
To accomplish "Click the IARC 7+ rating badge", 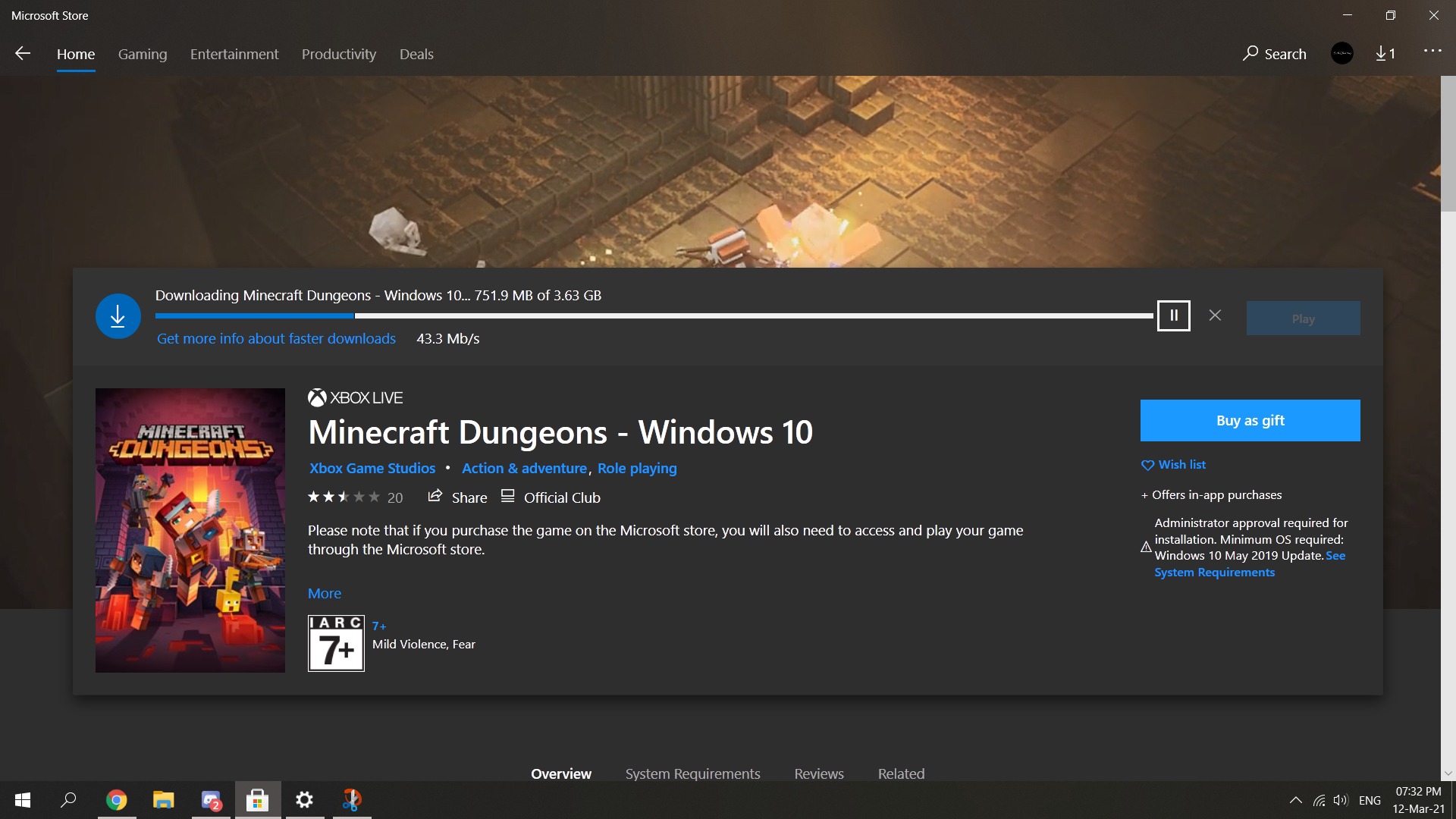I will [x=336, y=643].
